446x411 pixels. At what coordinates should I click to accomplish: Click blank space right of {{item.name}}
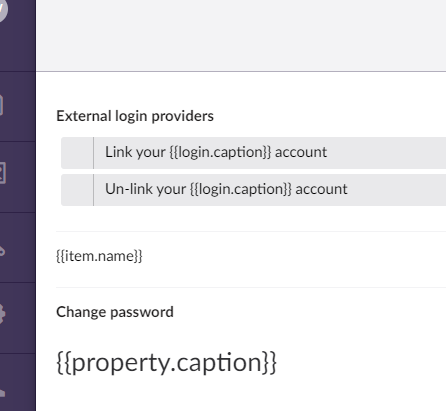point(294,256)
